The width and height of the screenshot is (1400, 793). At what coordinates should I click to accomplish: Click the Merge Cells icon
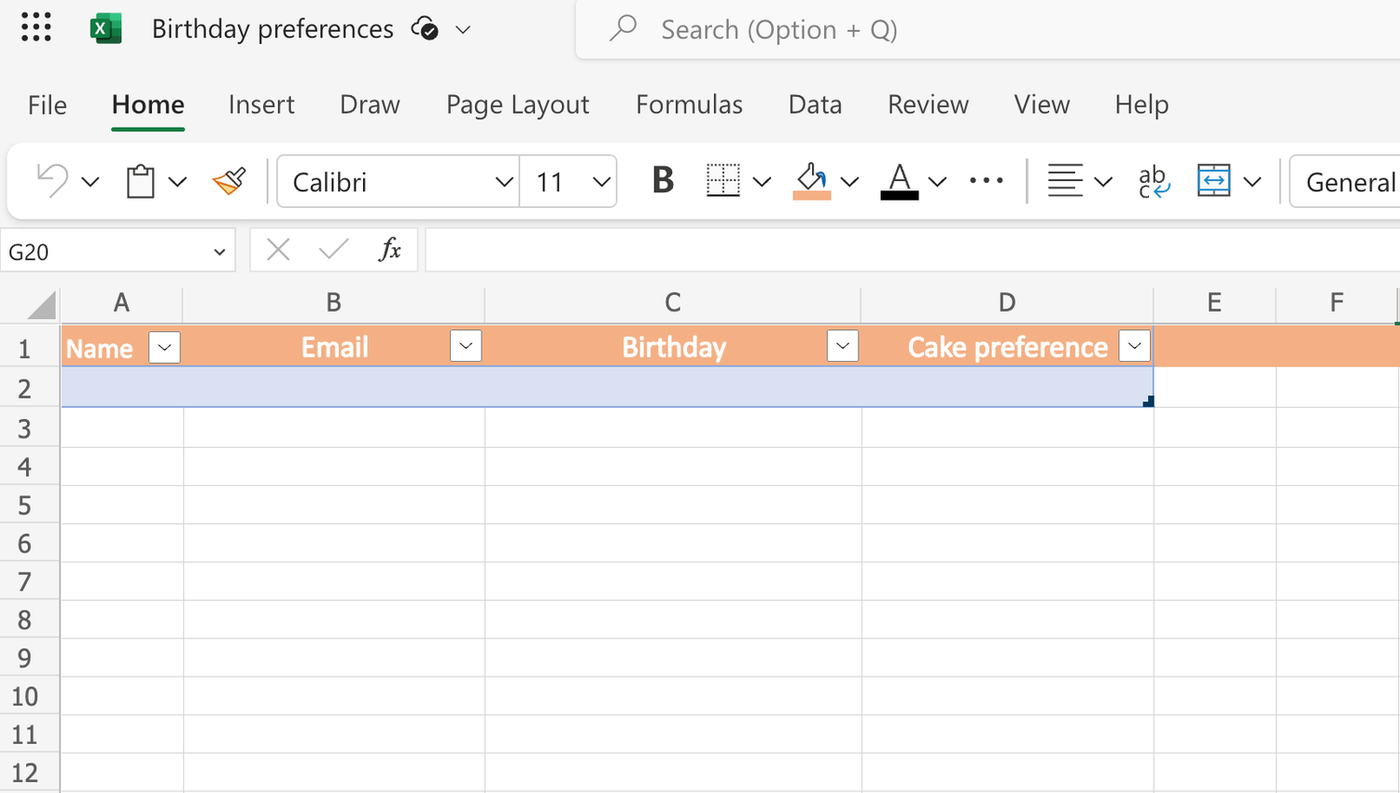pos(1213,181)
